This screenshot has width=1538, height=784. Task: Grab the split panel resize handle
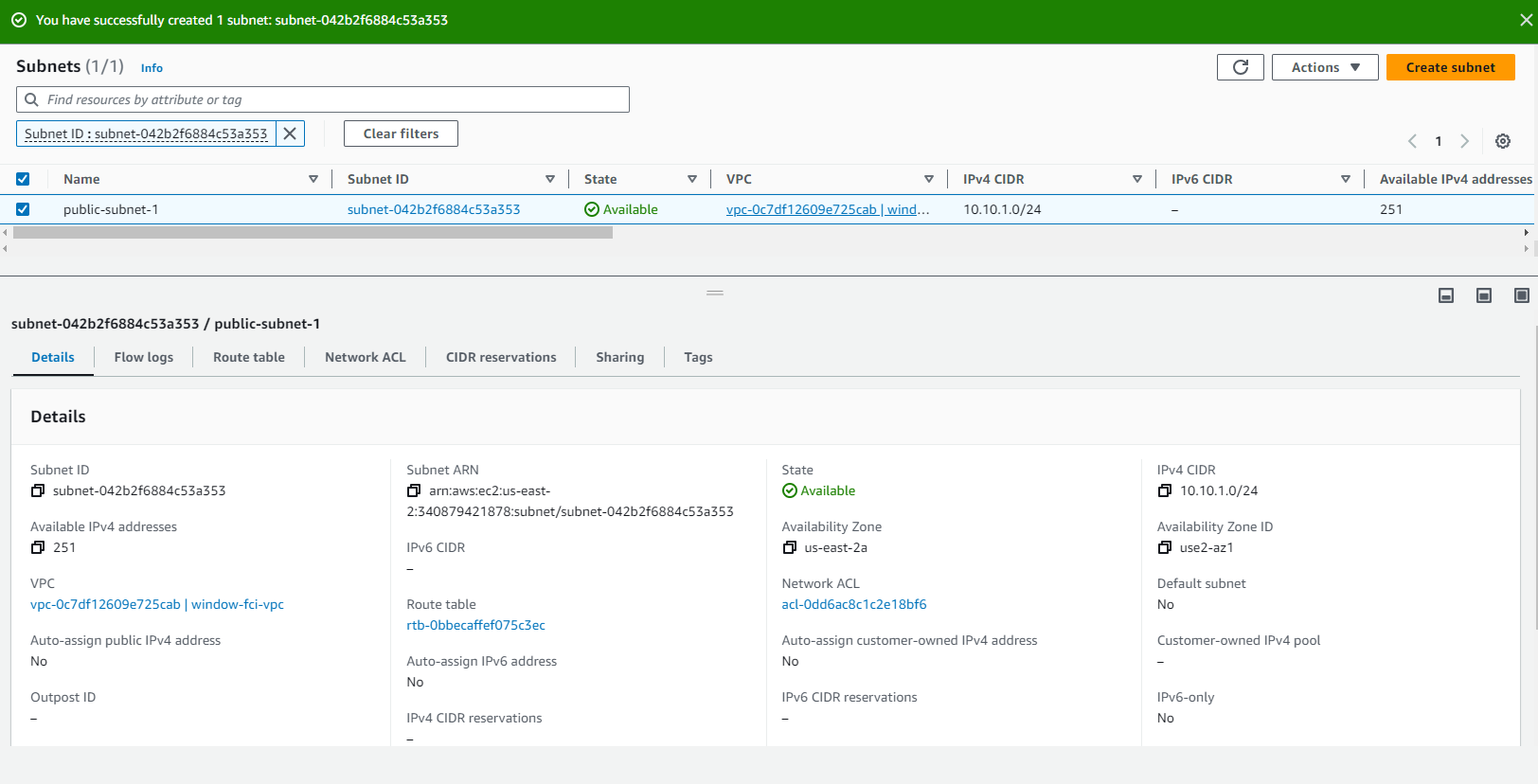tap(715, 293)
